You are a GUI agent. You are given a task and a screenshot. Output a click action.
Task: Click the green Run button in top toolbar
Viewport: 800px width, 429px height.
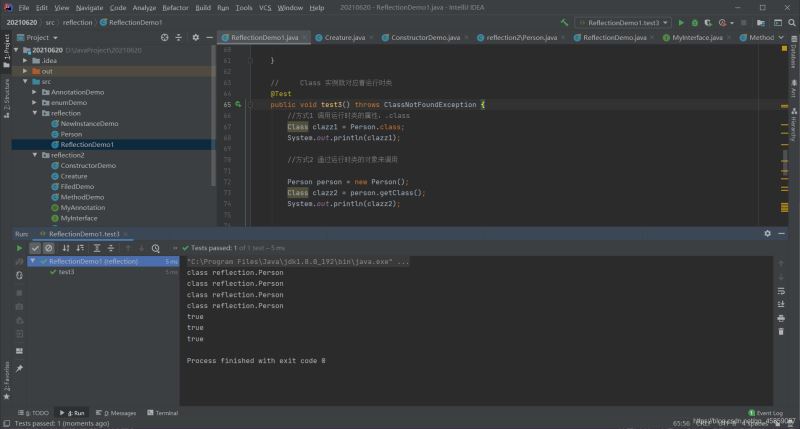[x=681, y=22]
